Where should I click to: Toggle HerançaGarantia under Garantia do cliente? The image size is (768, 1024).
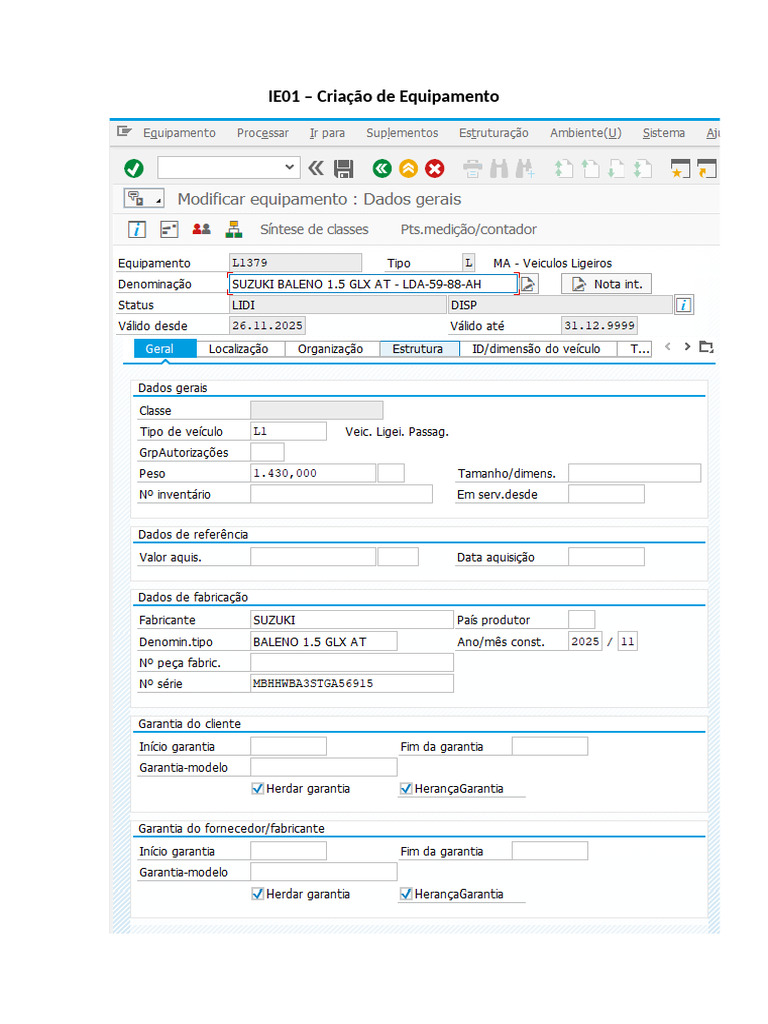coord(406,788)
